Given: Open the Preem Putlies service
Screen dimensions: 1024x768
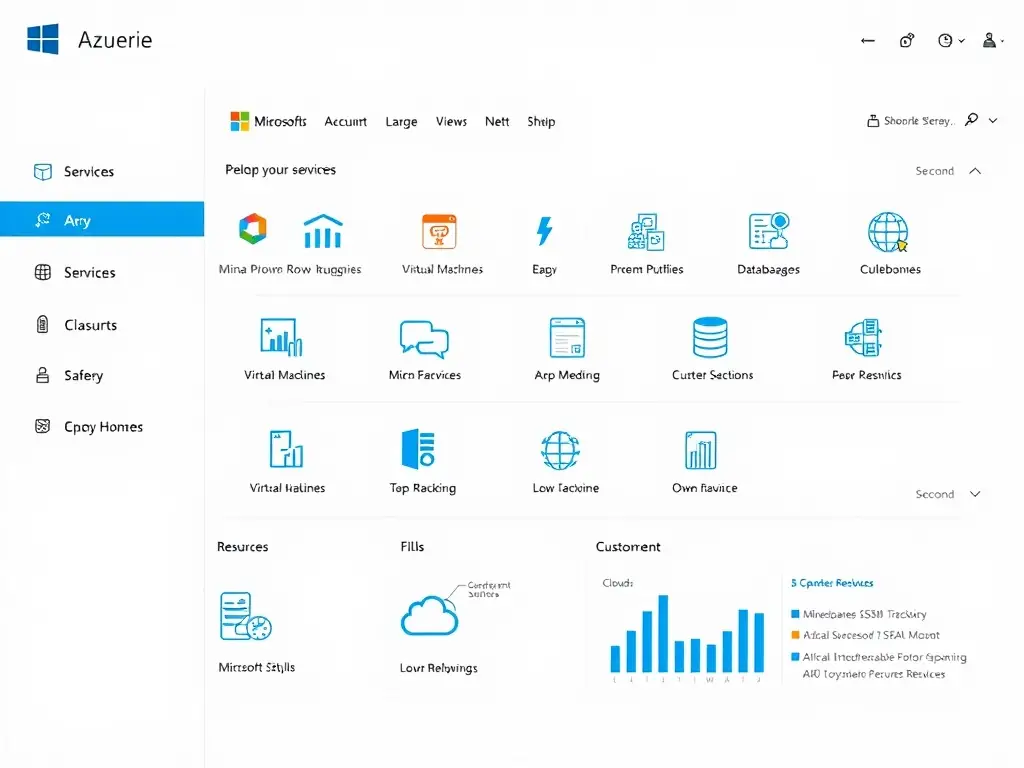Looking at the screenshot, I should click(646, 235).
